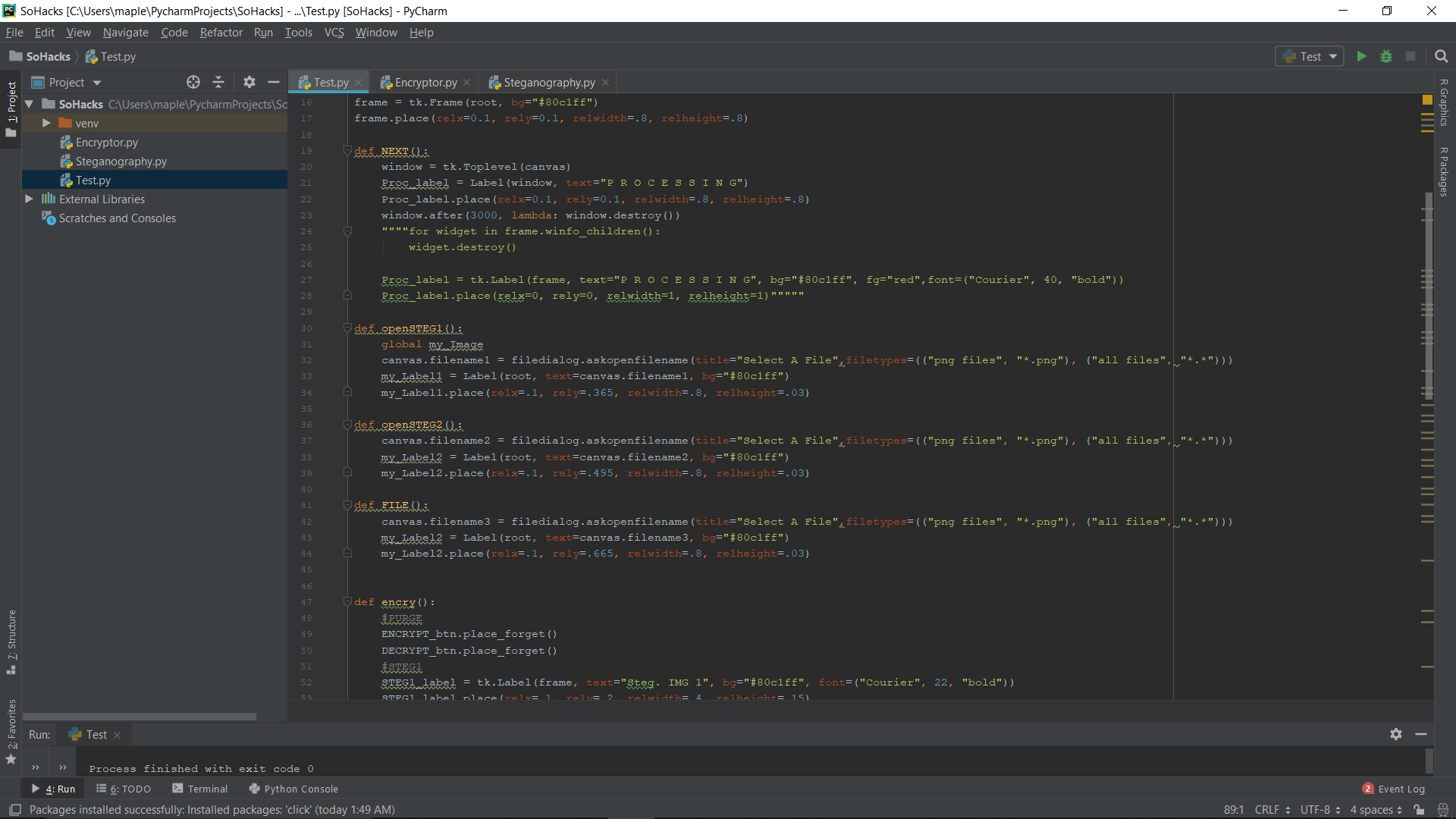
Task: Expand the venv folder
Action: point(46,123)
